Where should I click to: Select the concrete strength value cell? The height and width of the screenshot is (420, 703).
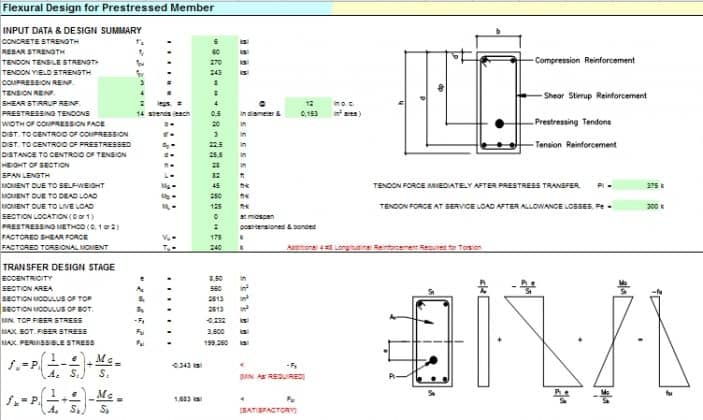point(215,41)
